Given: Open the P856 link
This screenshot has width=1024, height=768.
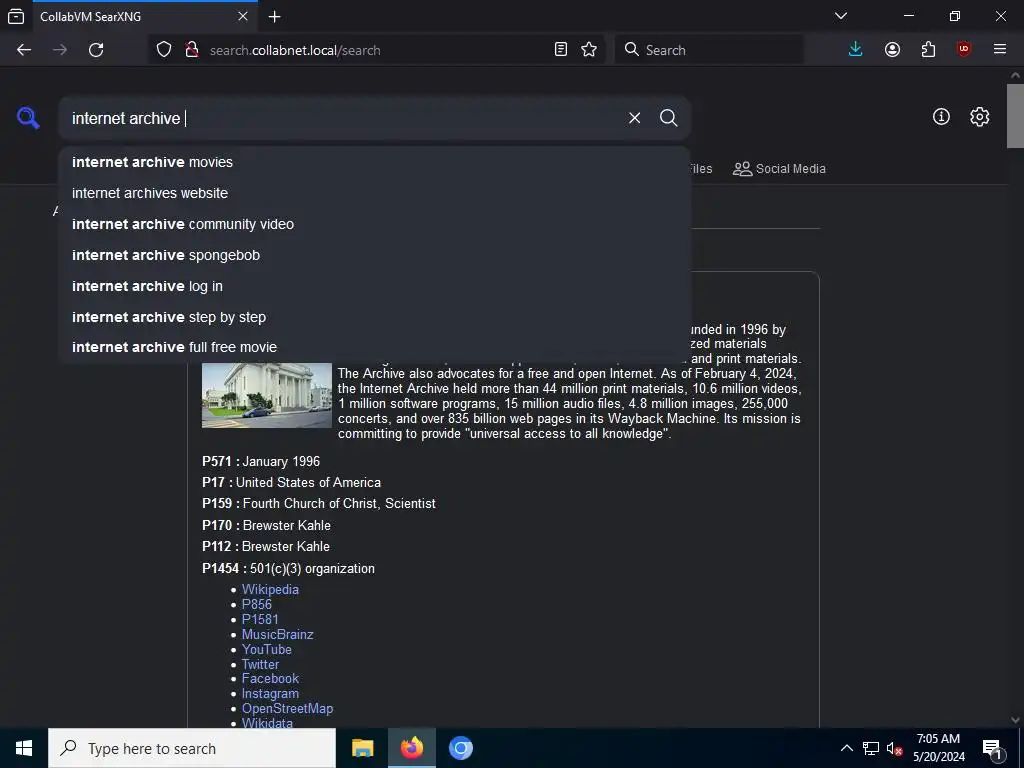Looking at the screenshot, I should pos(257,604).
